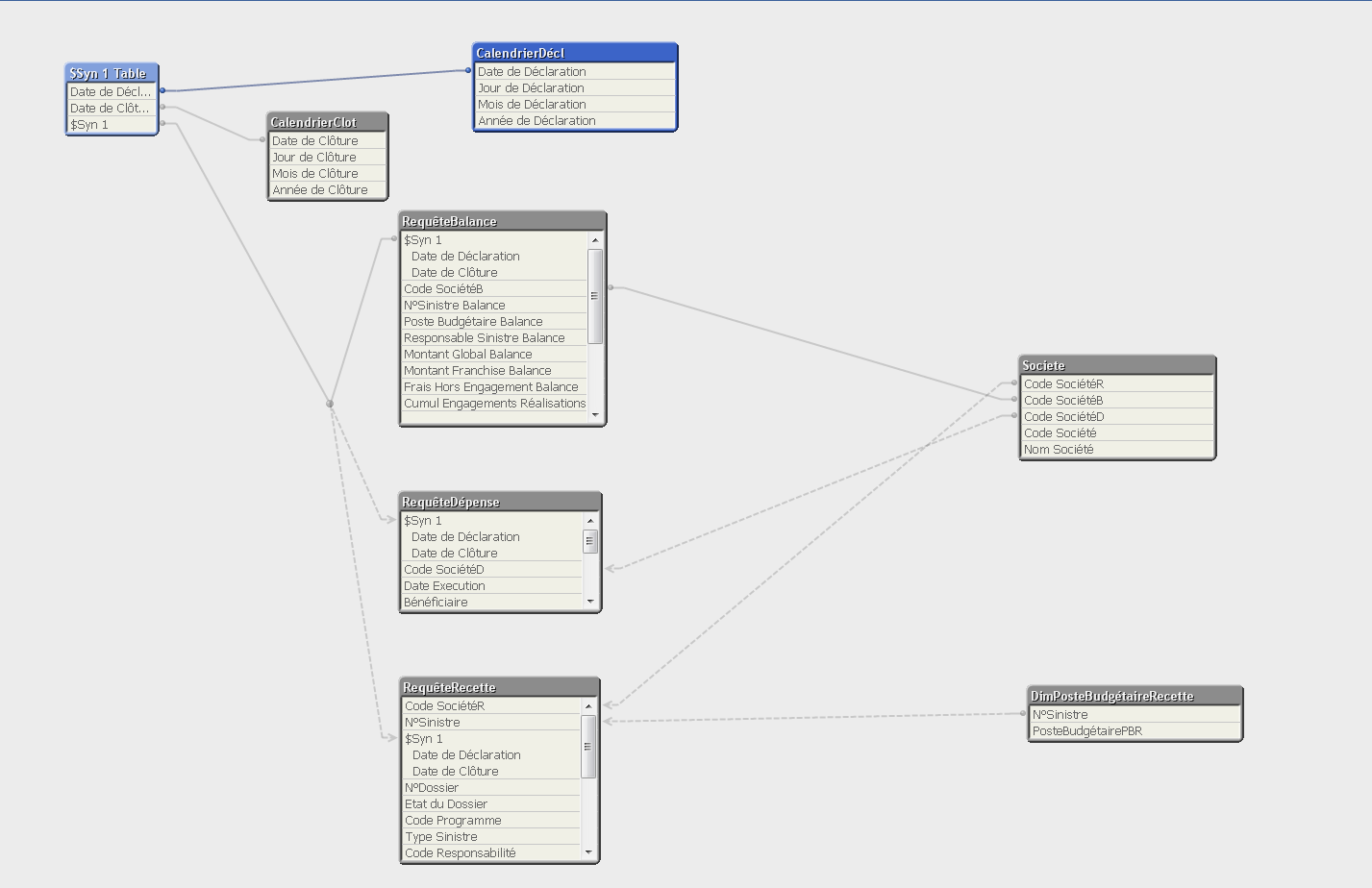The height and width of the screenshot is (888, 1372).
Task: Click Date de Clôture in RequêteRecette
Action: coord(491,771)
